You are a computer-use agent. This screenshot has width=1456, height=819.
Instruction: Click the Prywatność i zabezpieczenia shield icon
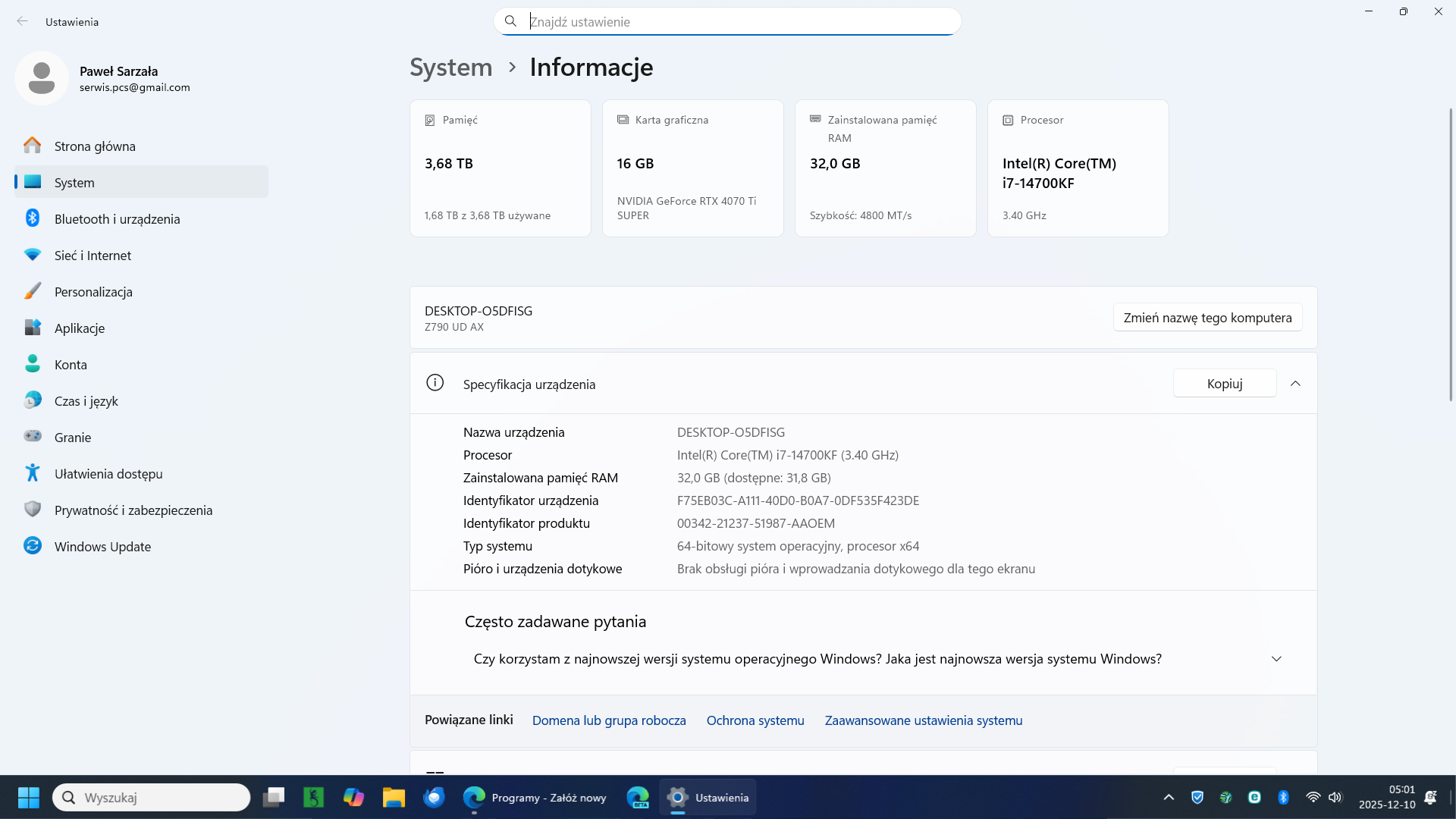pyautogui.click(x=32, y=510)
